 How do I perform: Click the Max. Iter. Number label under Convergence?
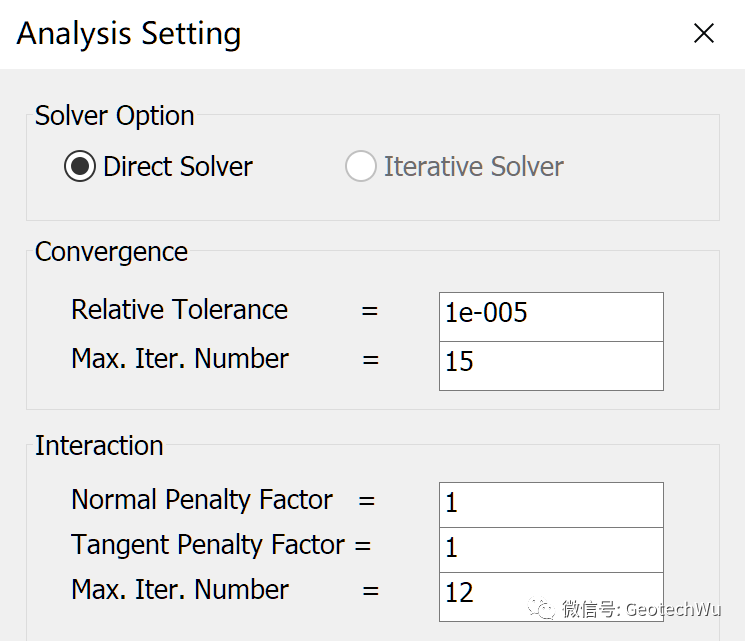(180, 359)
